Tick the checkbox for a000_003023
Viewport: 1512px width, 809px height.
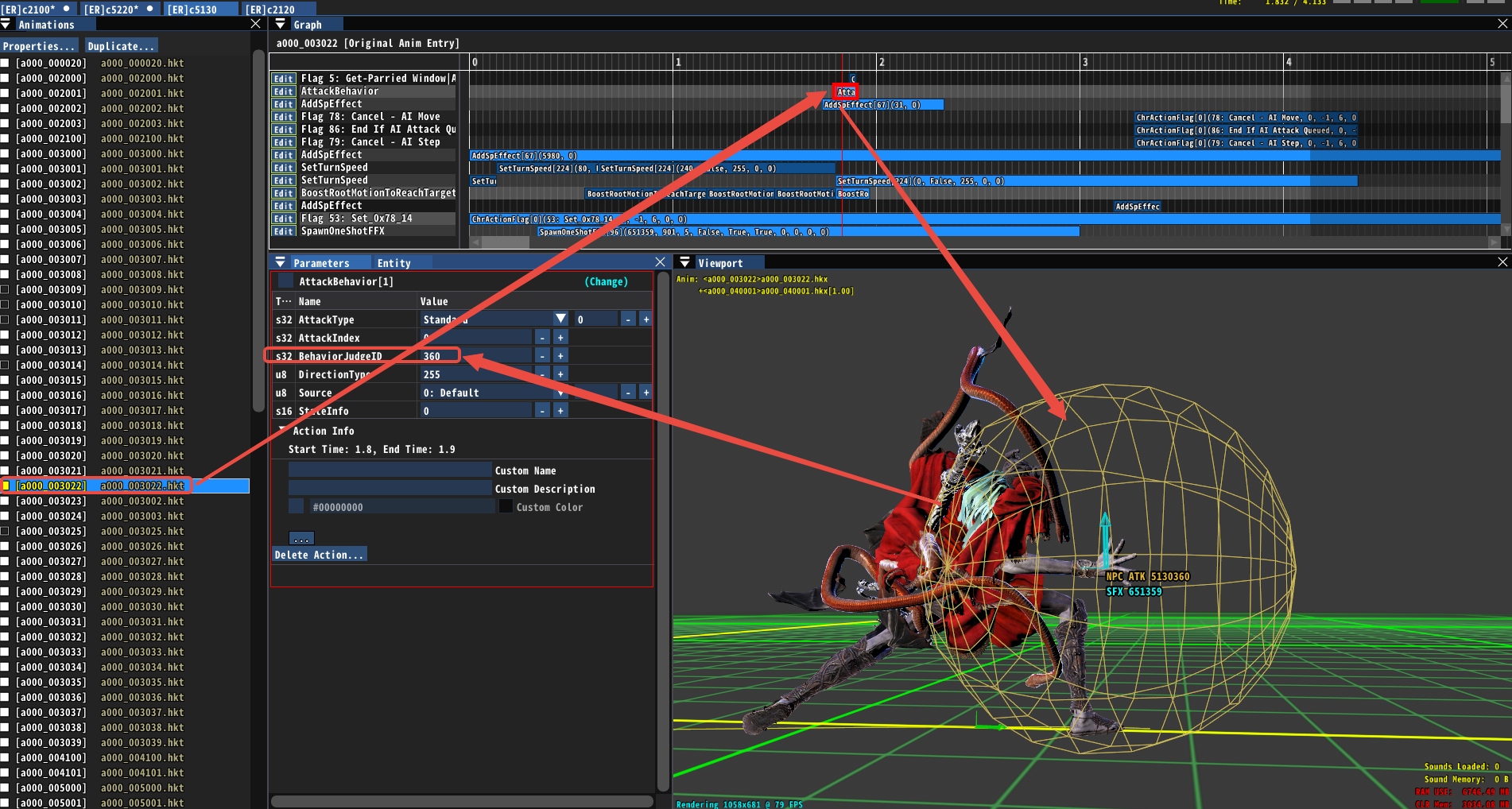click(5, 501)
